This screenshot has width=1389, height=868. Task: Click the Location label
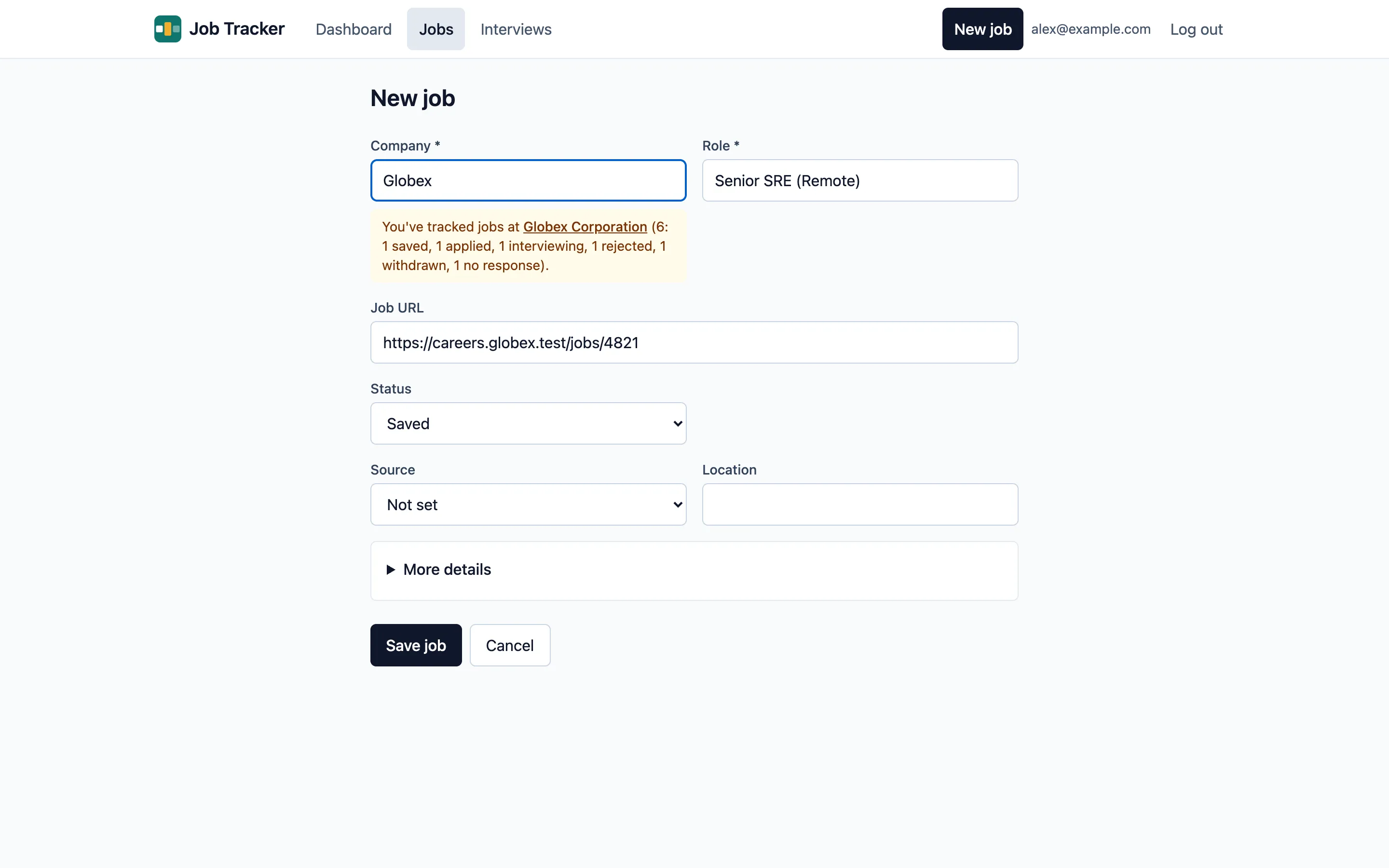pyautogui.click(x=729, y=470)
